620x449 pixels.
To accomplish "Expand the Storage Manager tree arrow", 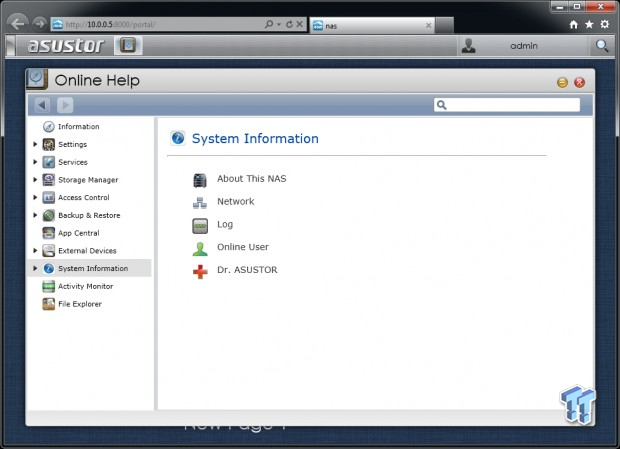I will click(x=35, y=180).
